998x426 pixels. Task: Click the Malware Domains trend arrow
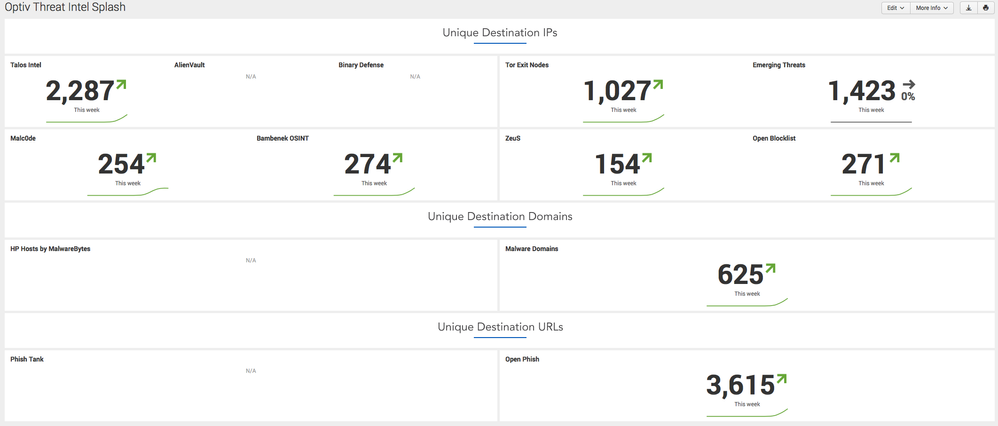click(x=770, y=269)
